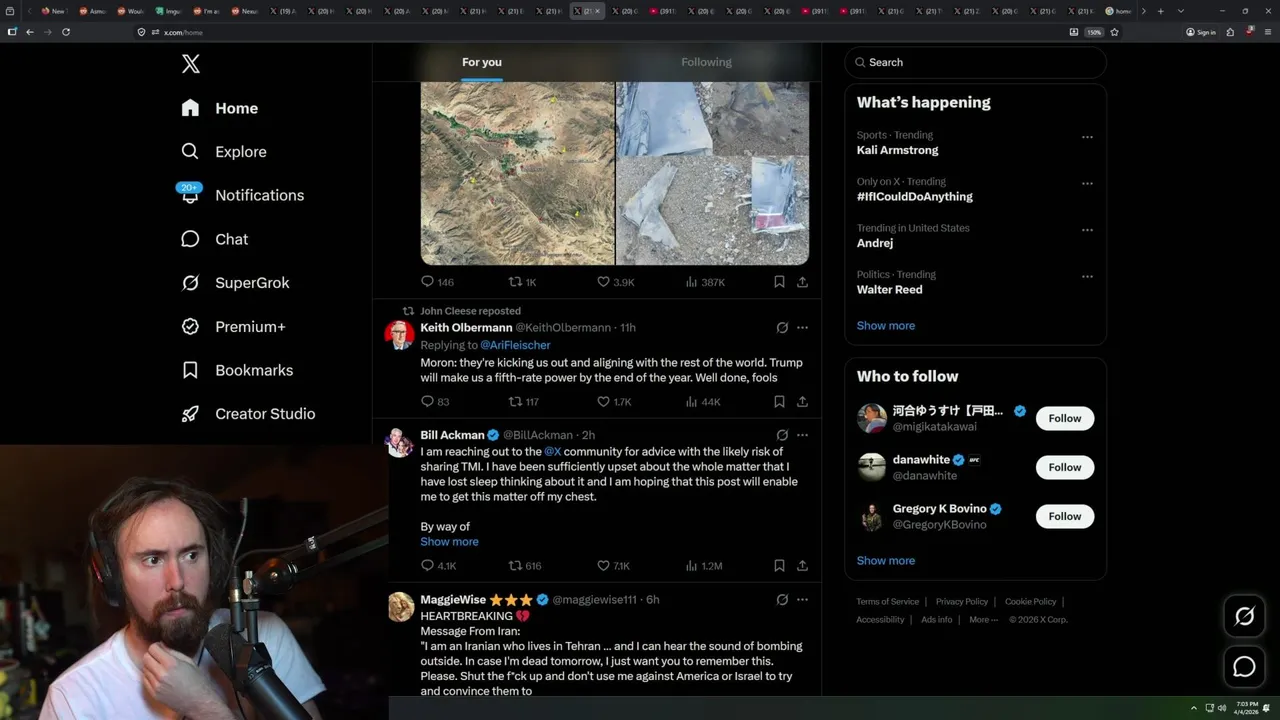Open trending topic Kali Armstrong
The width and height of the screenshot is (1280, 720).
[x=897, y=150]
